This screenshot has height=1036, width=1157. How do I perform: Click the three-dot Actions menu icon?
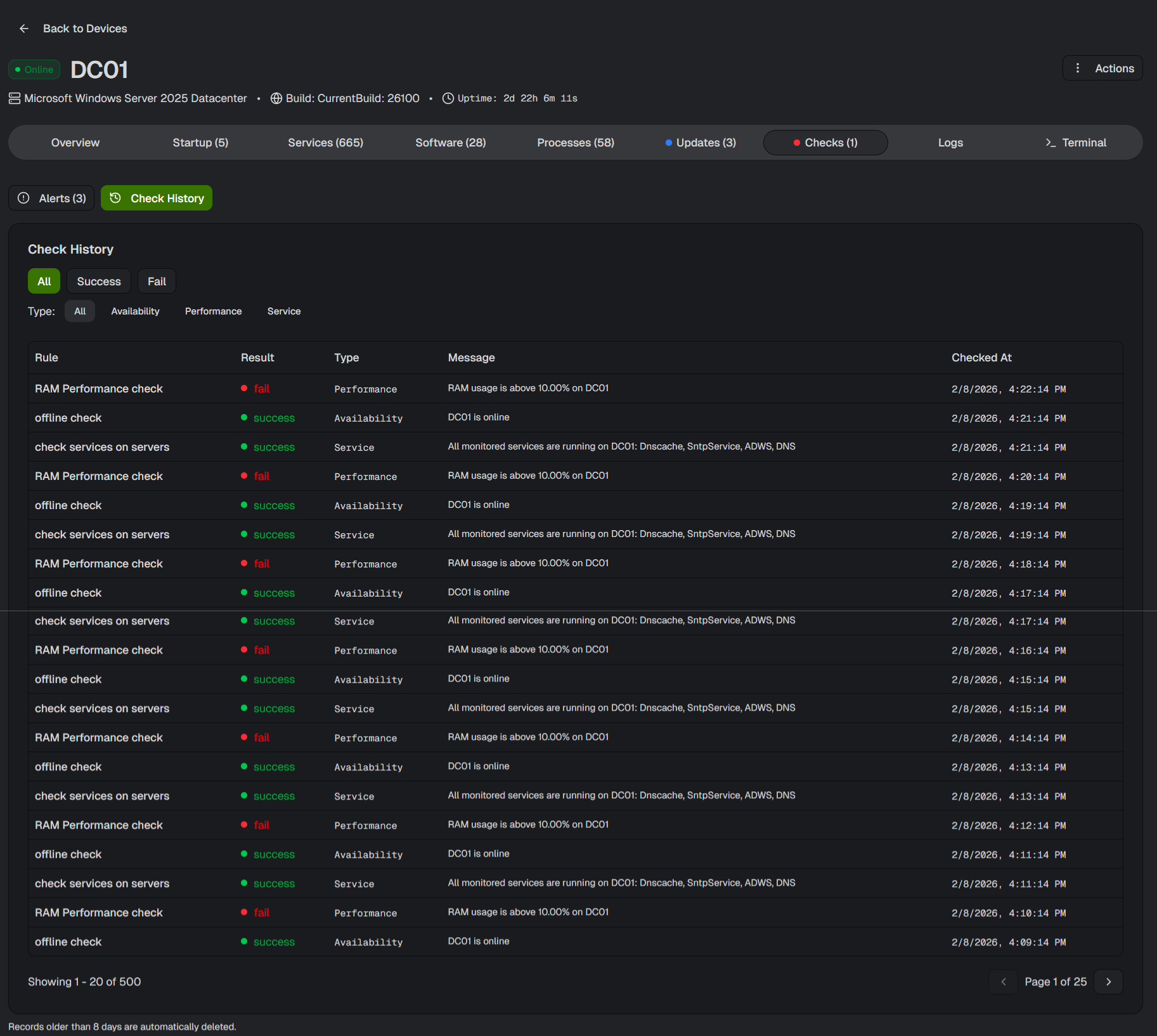click(1078, 68)
